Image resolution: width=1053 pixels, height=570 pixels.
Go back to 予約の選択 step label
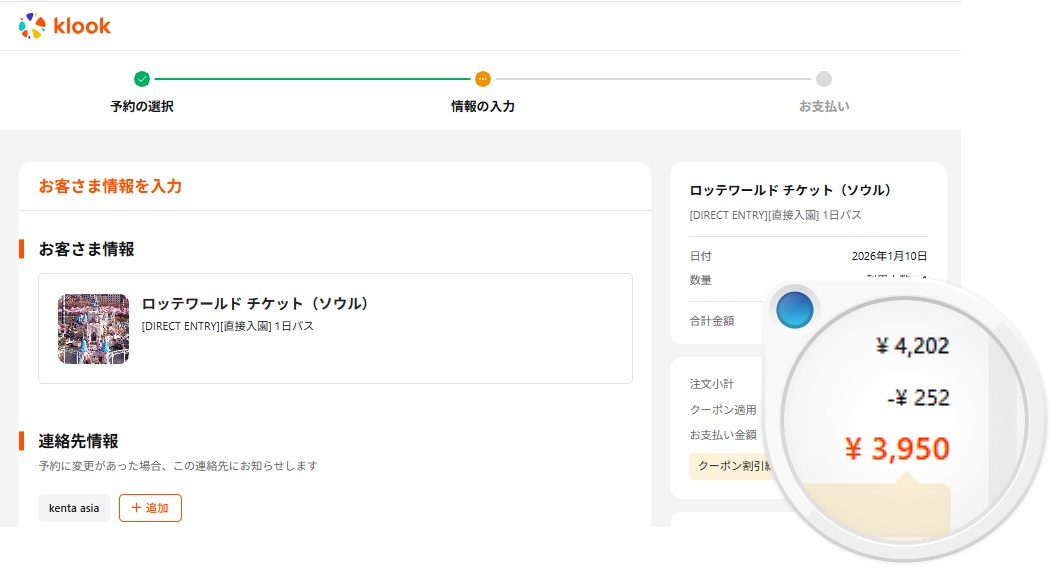click(142, 106)
